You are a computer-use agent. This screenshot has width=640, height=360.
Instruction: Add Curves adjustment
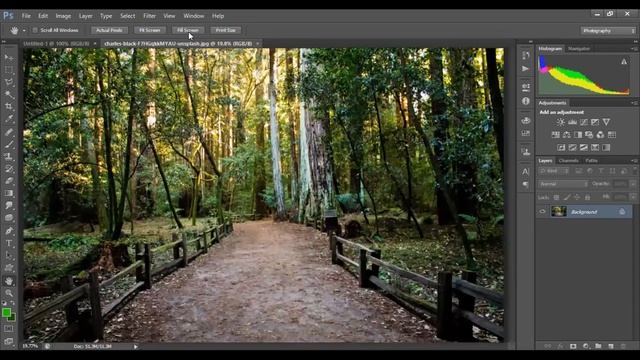pos(584,122)
